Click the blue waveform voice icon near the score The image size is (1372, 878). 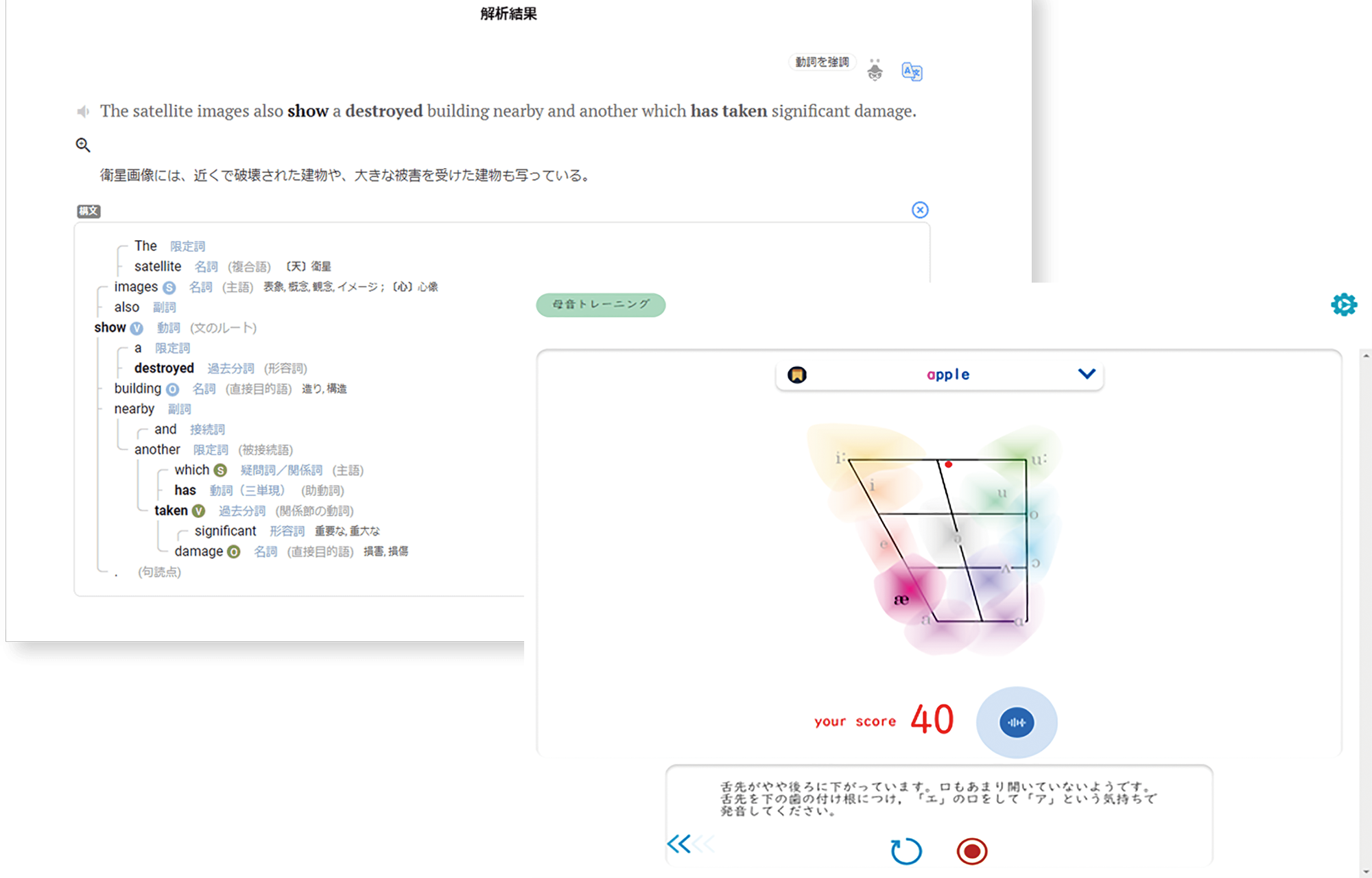[1017, 722]
